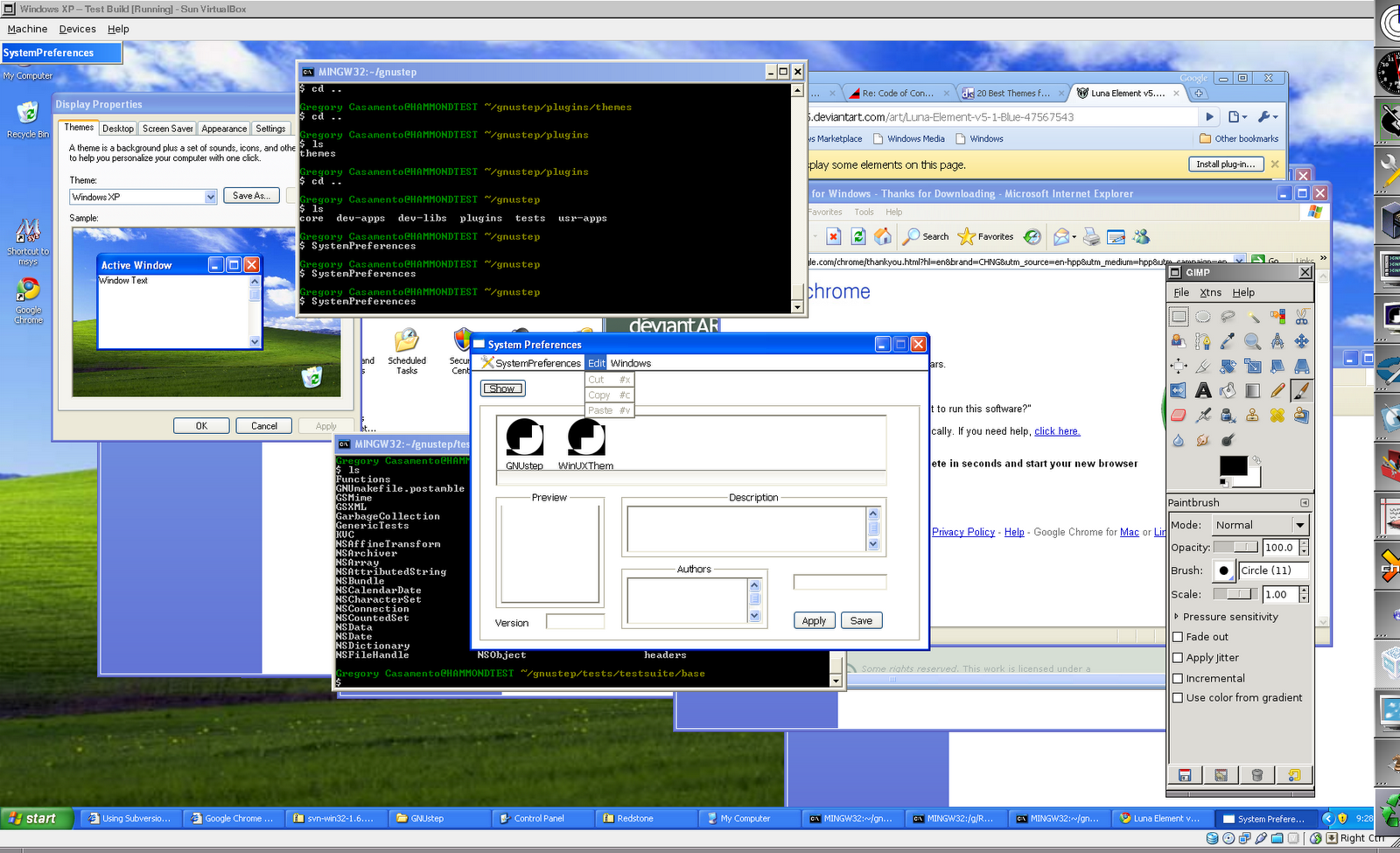
Task: Click Apply in System Preferences
Action: point(813,620)
